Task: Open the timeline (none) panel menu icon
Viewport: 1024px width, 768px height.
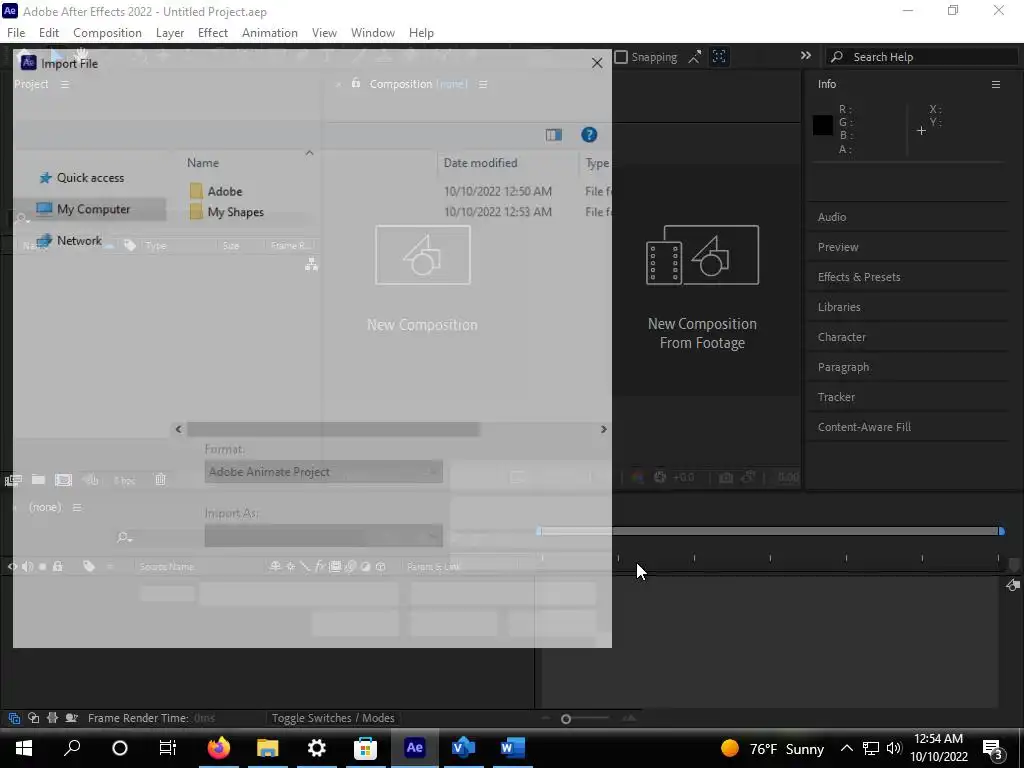Action: (x=77, y=507)
